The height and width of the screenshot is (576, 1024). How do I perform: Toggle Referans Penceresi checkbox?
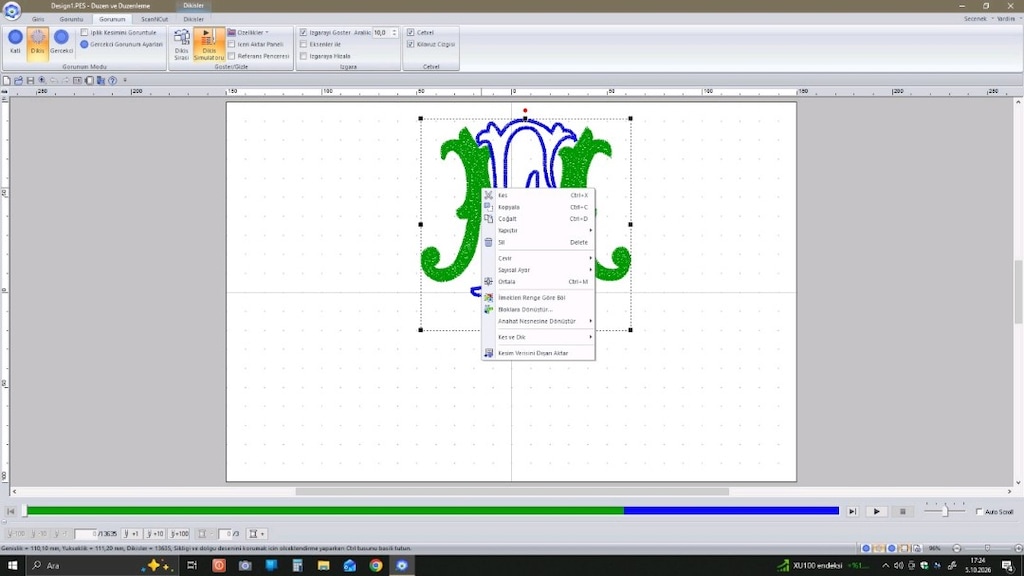point(231,56)
